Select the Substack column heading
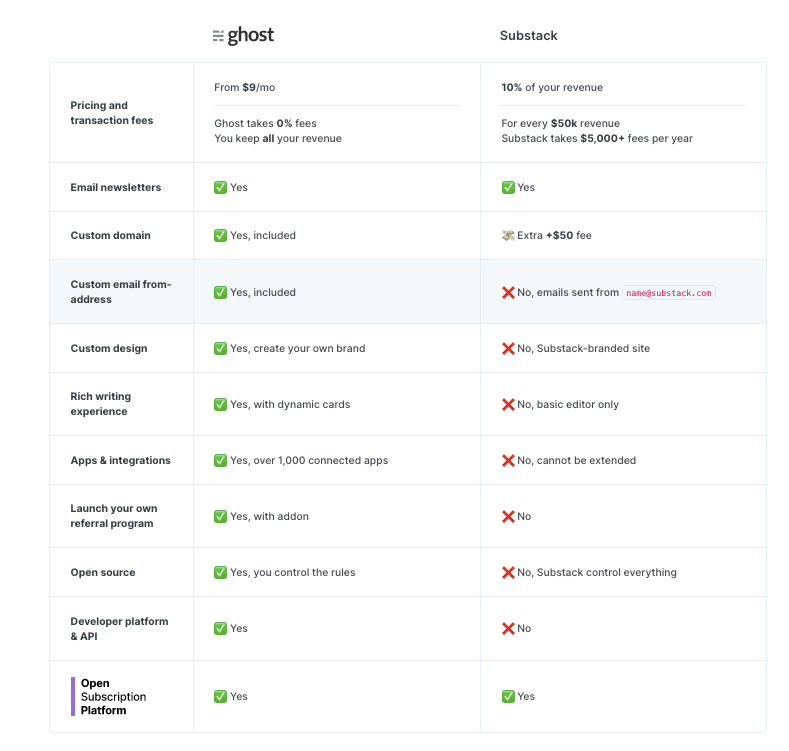 coord(528,36)
